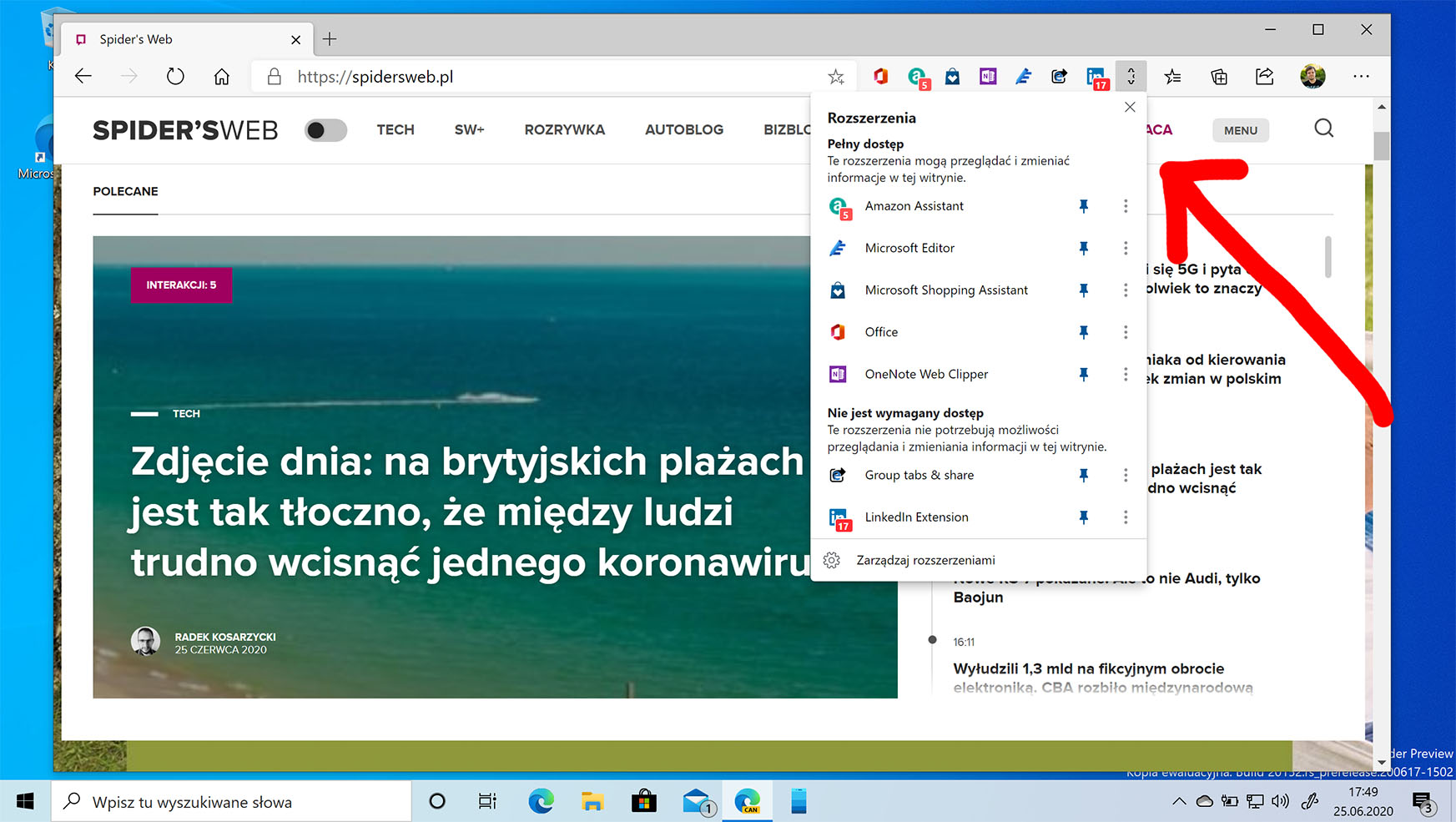Open File Explorer from taskbar
Screen dimensions: 1456x822
(x=592, y=802)
